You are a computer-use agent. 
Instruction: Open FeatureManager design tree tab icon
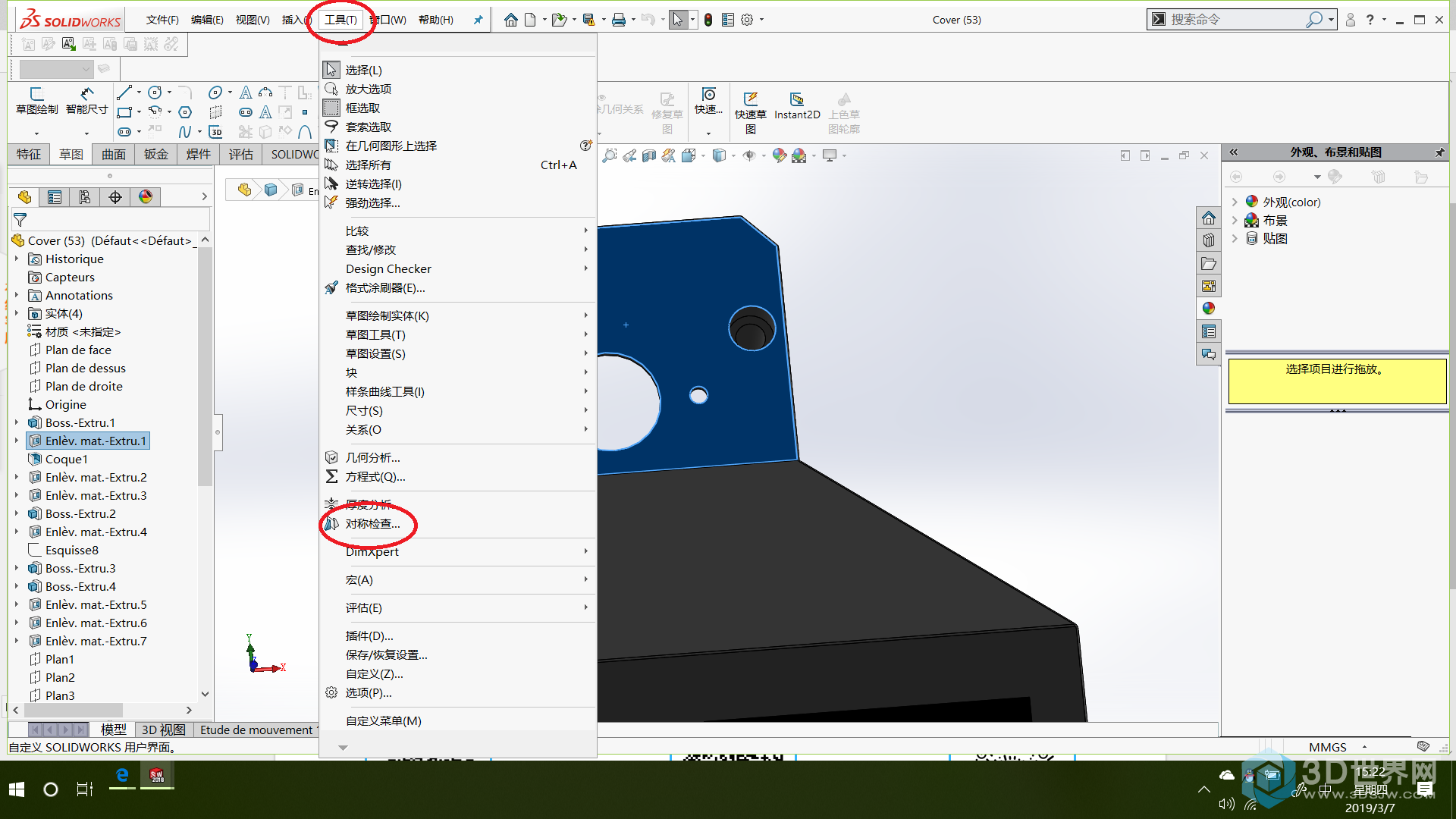click(x=24, y=197)
